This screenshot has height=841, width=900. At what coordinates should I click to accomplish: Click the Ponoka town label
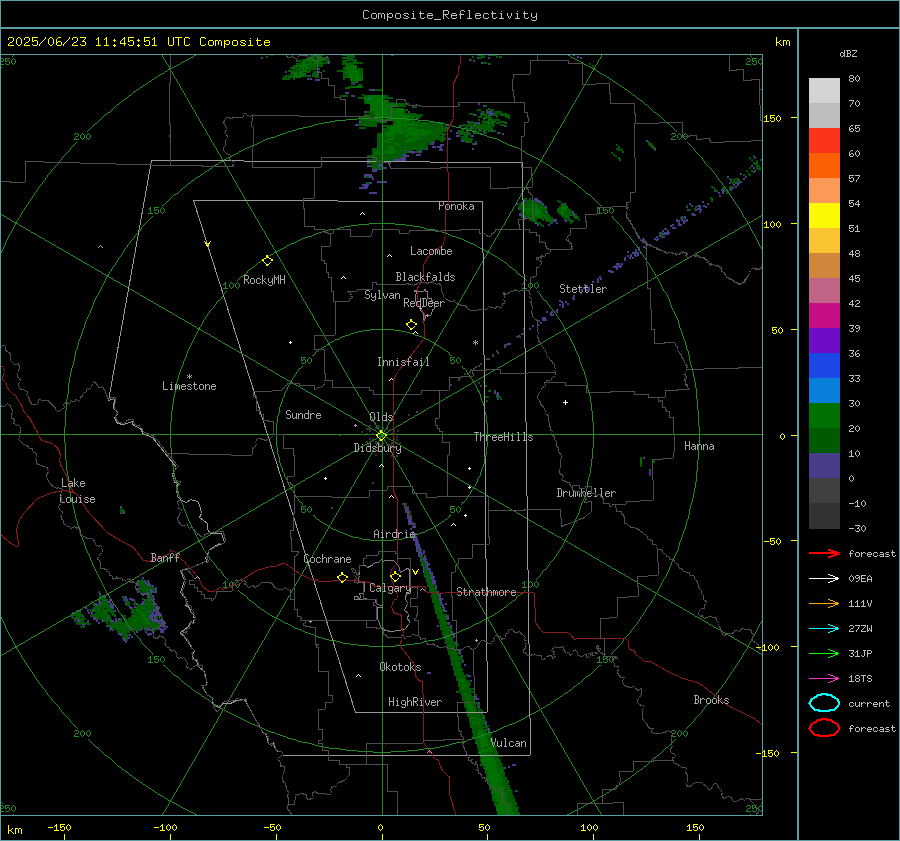coord(456,206)
